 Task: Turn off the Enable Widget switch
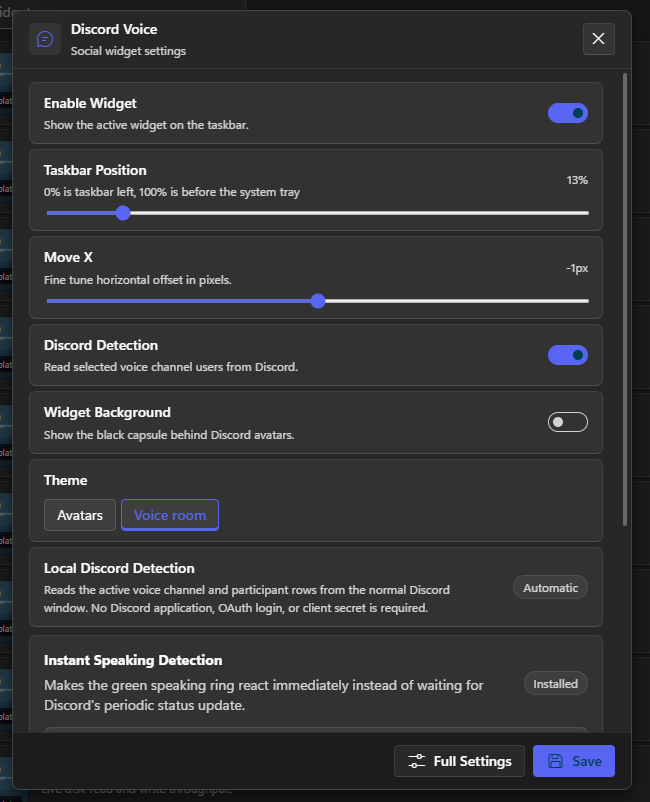[x=568, y=113]
